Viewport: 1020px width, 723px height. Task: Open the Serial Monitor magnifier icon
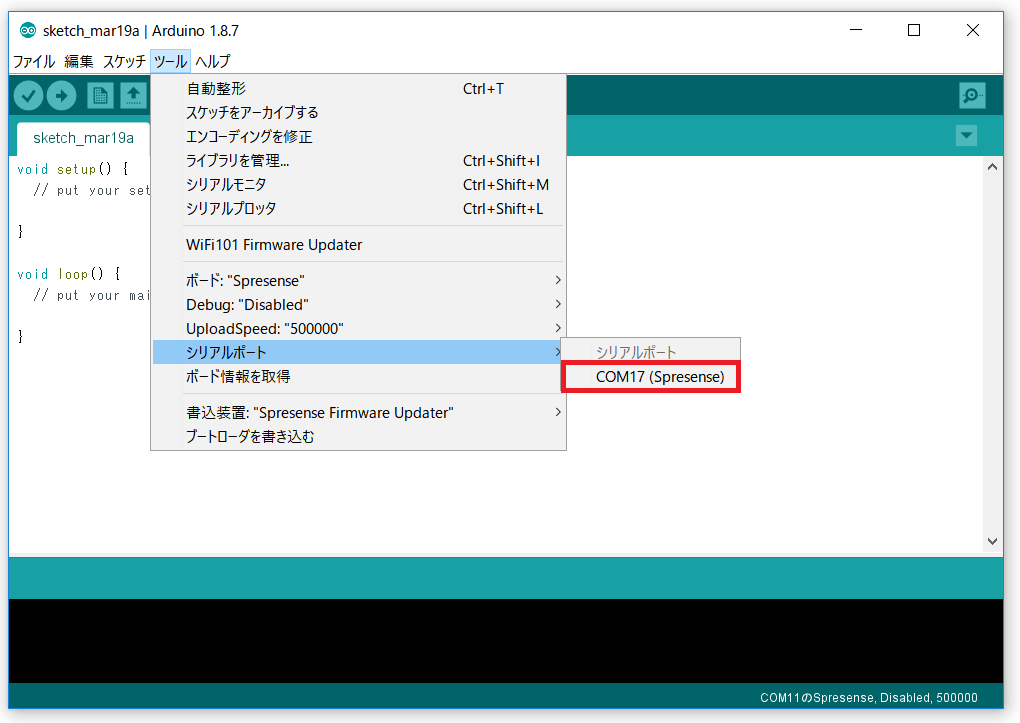pyautogui.click(x=971, y=95)
